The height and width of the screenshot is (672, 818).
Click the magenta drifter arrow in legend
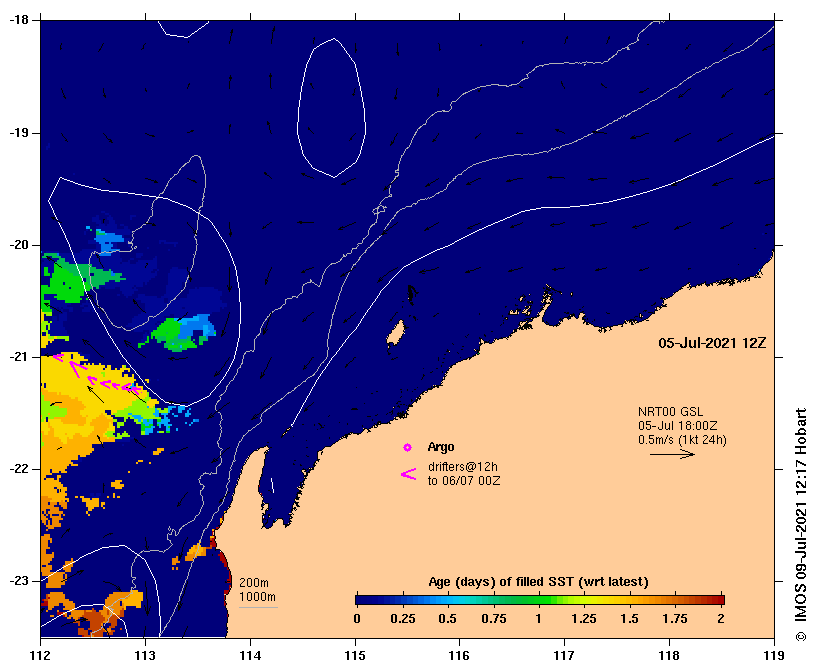408,474
